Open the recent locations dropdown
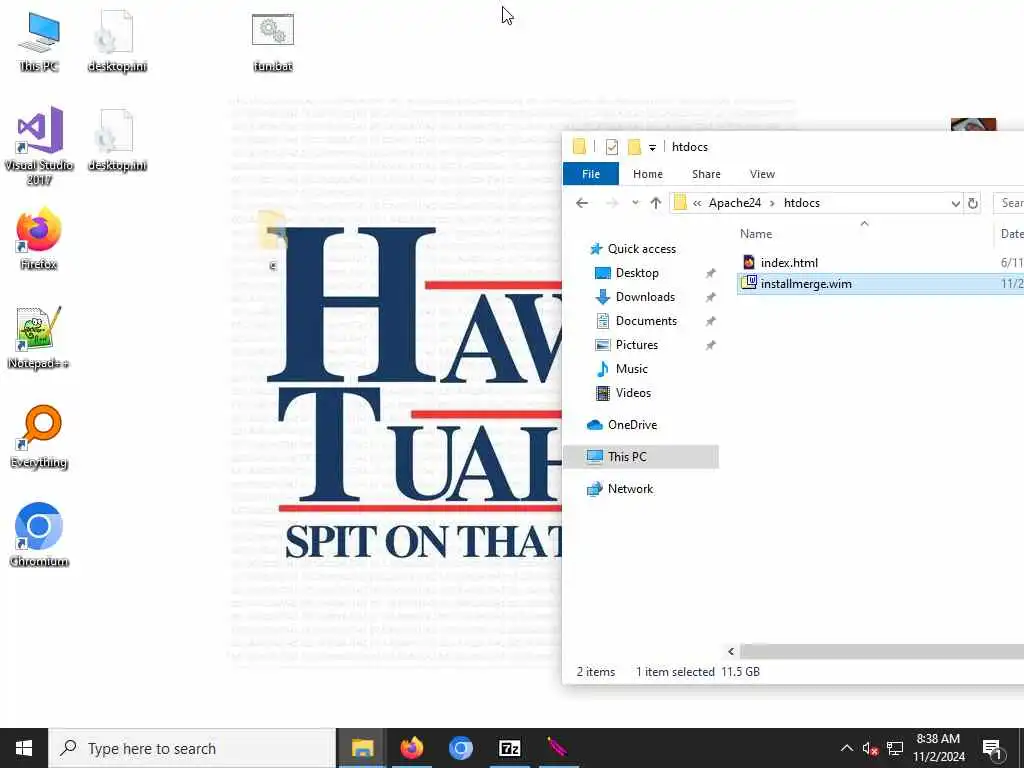Viewport: 1024px width, 768px height. 635,203
